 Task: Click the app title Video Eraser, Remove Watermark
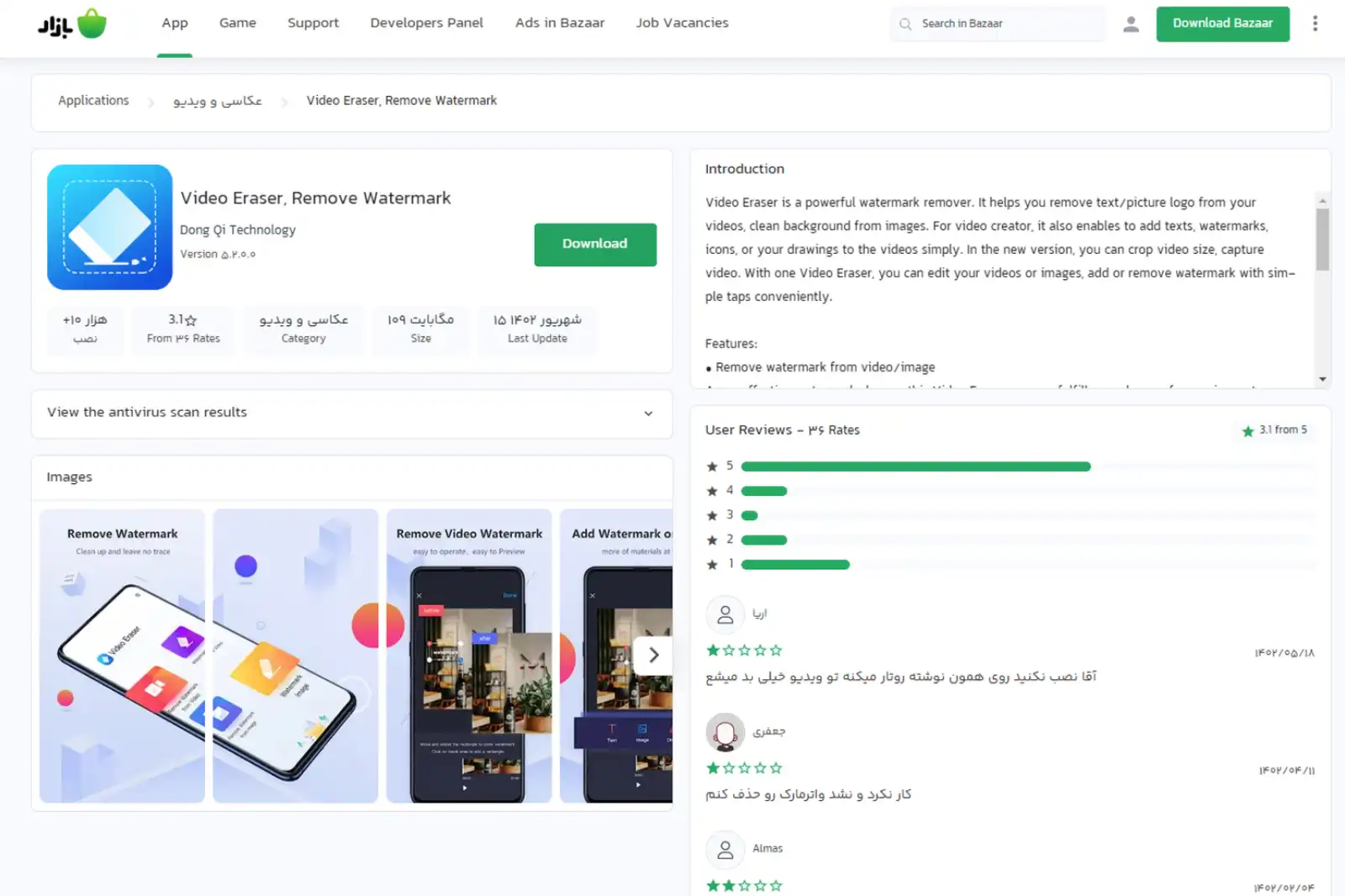coord(316,198)
